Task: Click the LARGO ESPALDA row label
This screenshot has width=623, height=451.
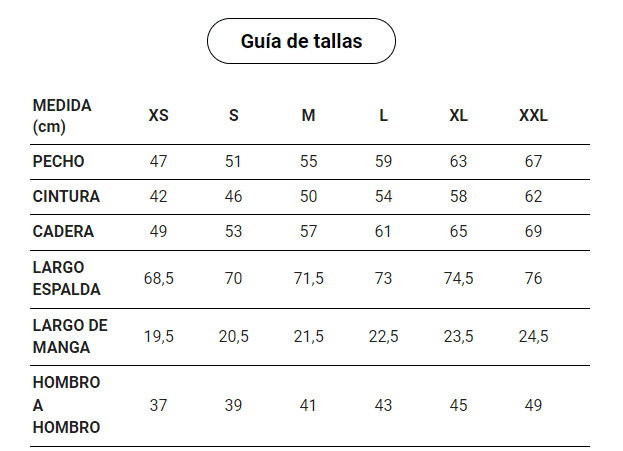Action: (x=67, y=278)
